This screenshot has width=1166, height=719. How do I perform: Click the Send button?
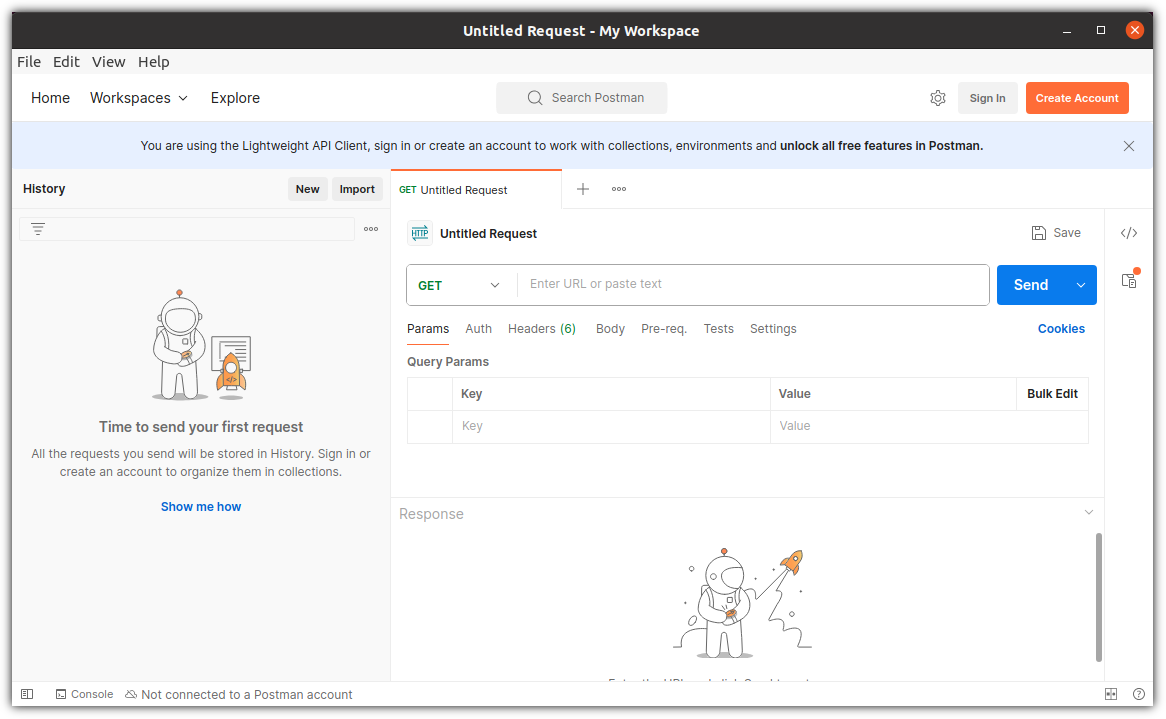[x=1031, y=285]
